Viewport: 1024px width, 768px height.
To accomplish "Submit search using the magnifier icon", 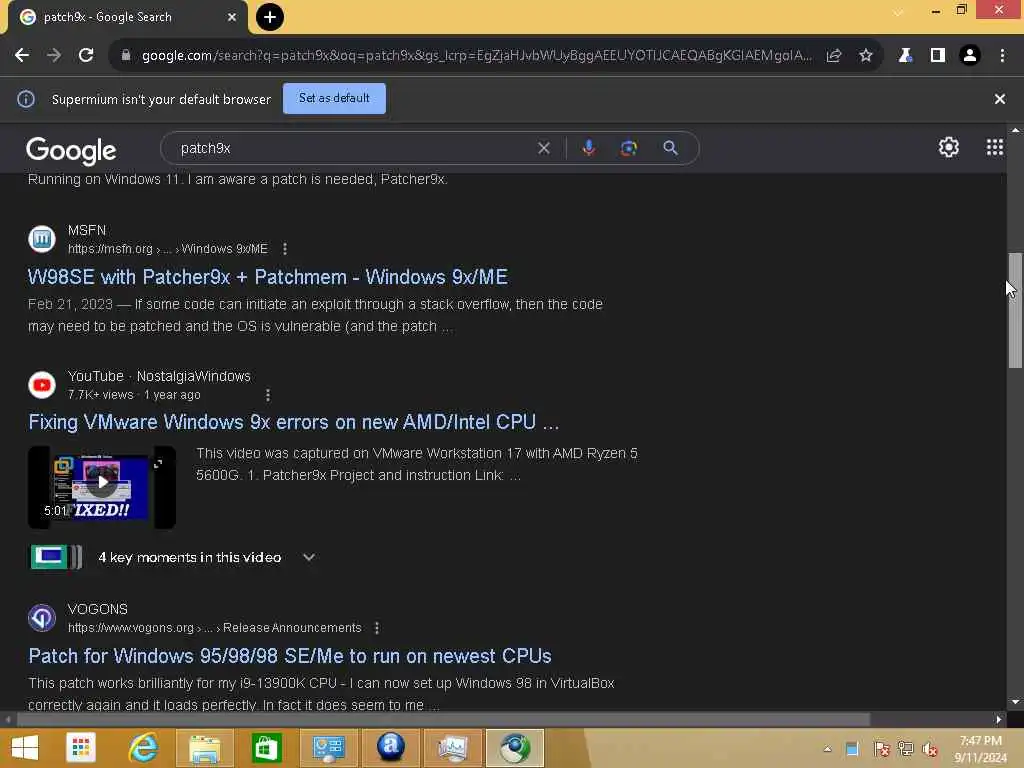I will pyautogui.click(x=671, y=148).
